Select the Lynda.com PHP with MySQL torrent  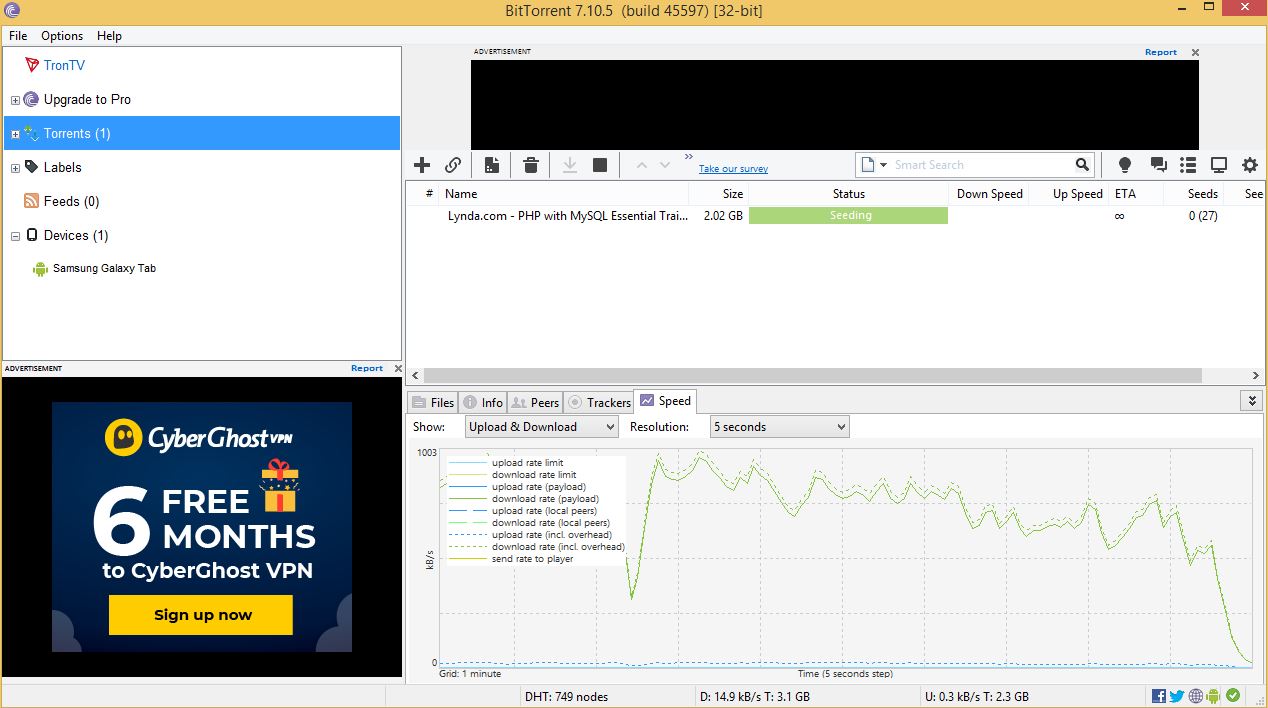click(x=566, y=216)
